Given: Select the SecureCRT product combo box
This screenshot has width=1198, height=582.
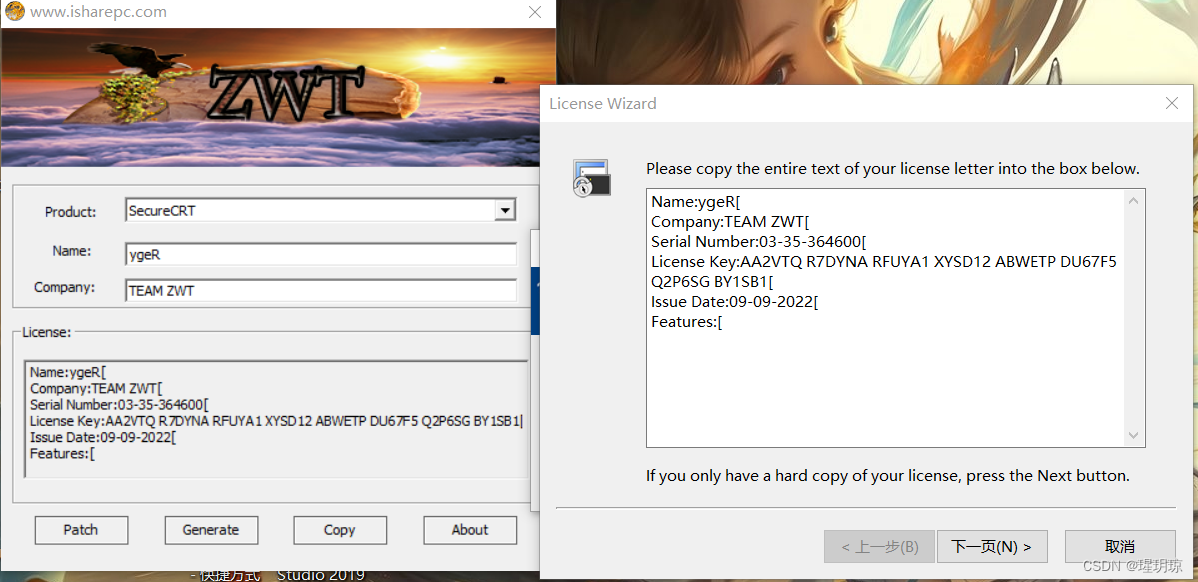Looking at the screenshot, I should click(x=321, y=210).
